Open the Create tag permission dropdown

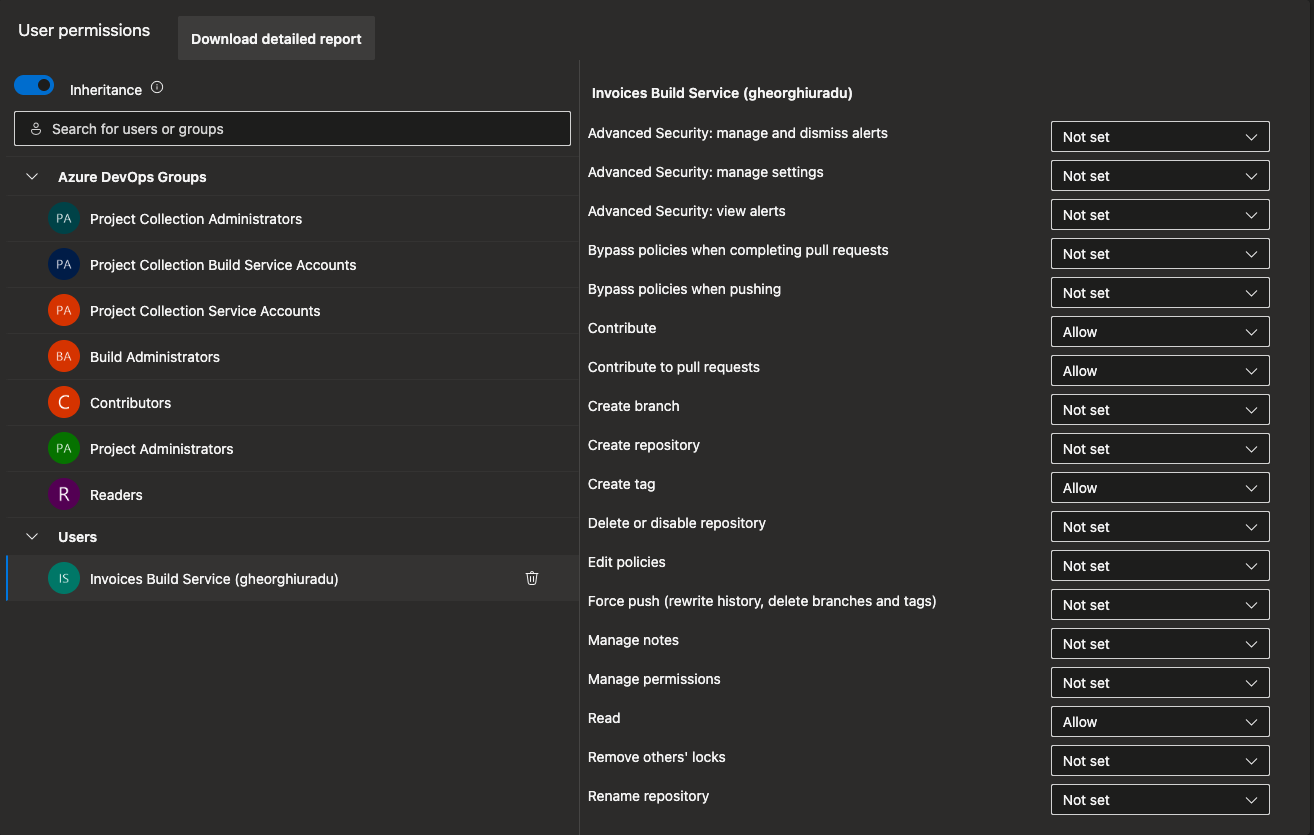coord(1160,487)
